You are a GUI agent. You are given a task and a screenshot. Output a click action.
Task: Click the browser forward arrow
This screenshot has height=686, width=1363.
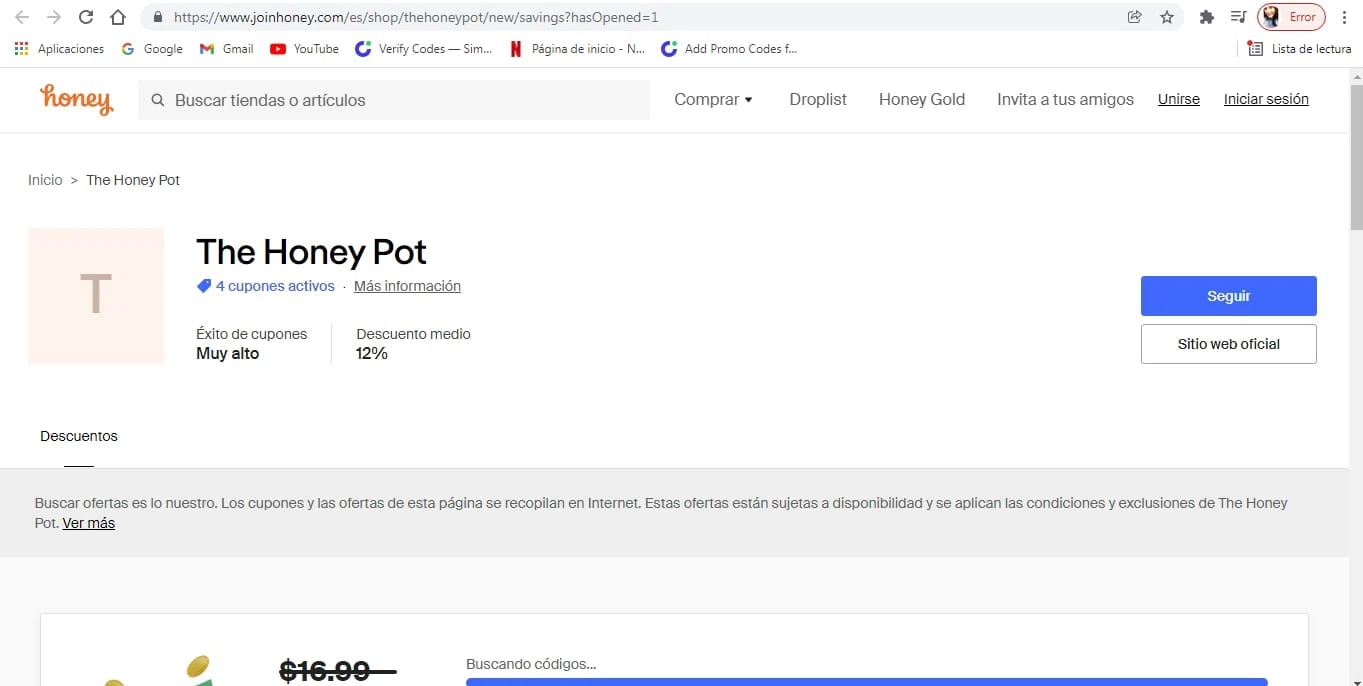click(x=54, y=17)
